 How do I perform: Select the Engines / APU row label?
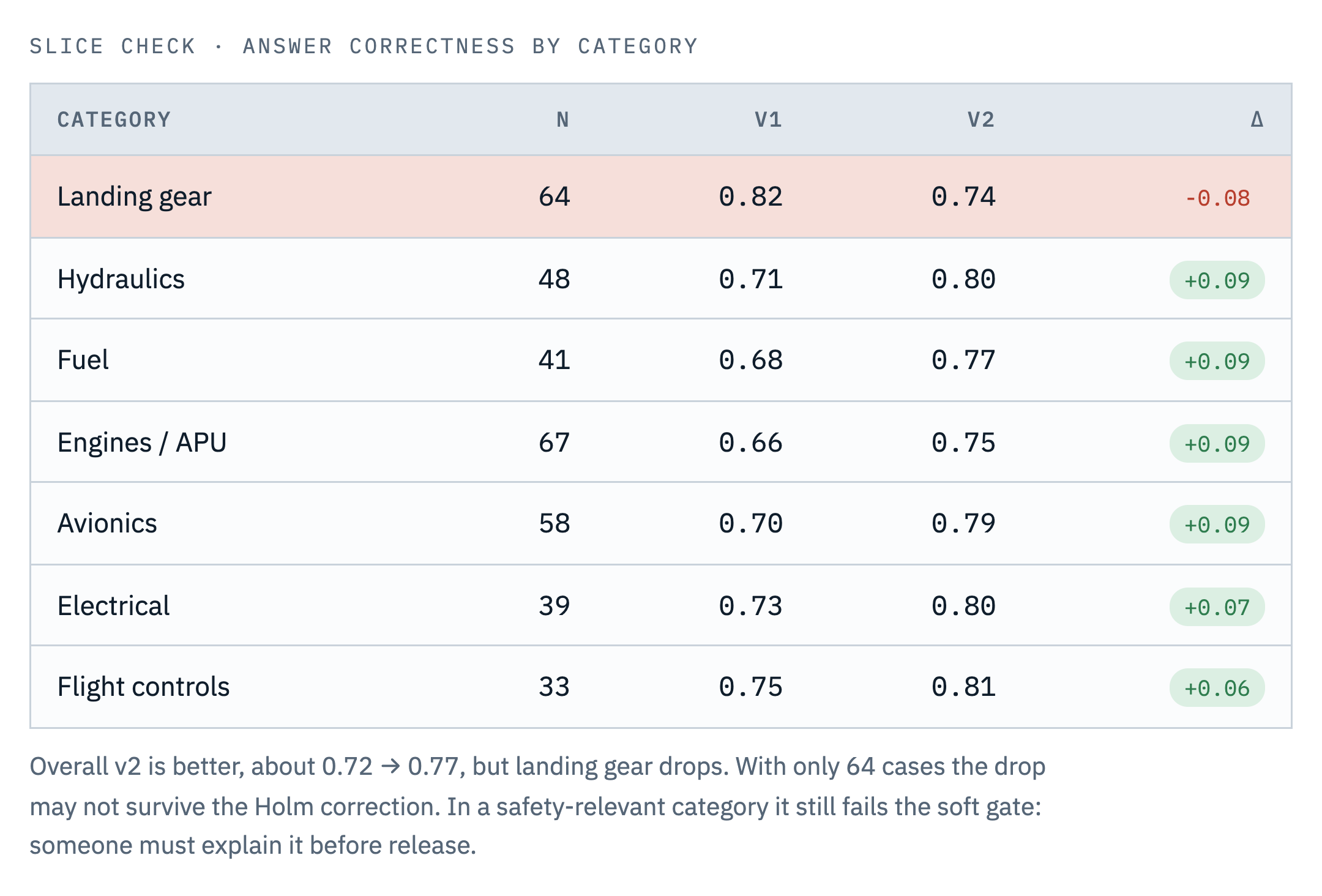click(142, 442)
